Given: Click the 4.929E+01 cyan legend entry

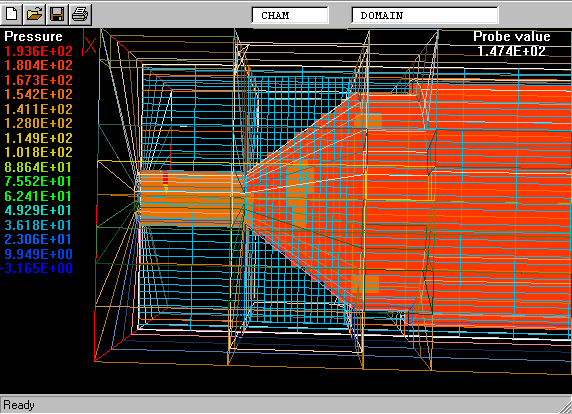Looking at the screenshot, I should point(39,210).
